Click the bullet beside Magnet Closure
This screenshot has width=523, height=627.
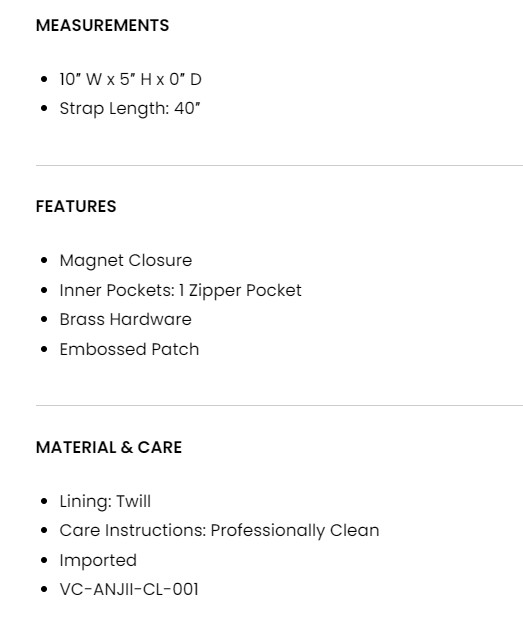44,261
